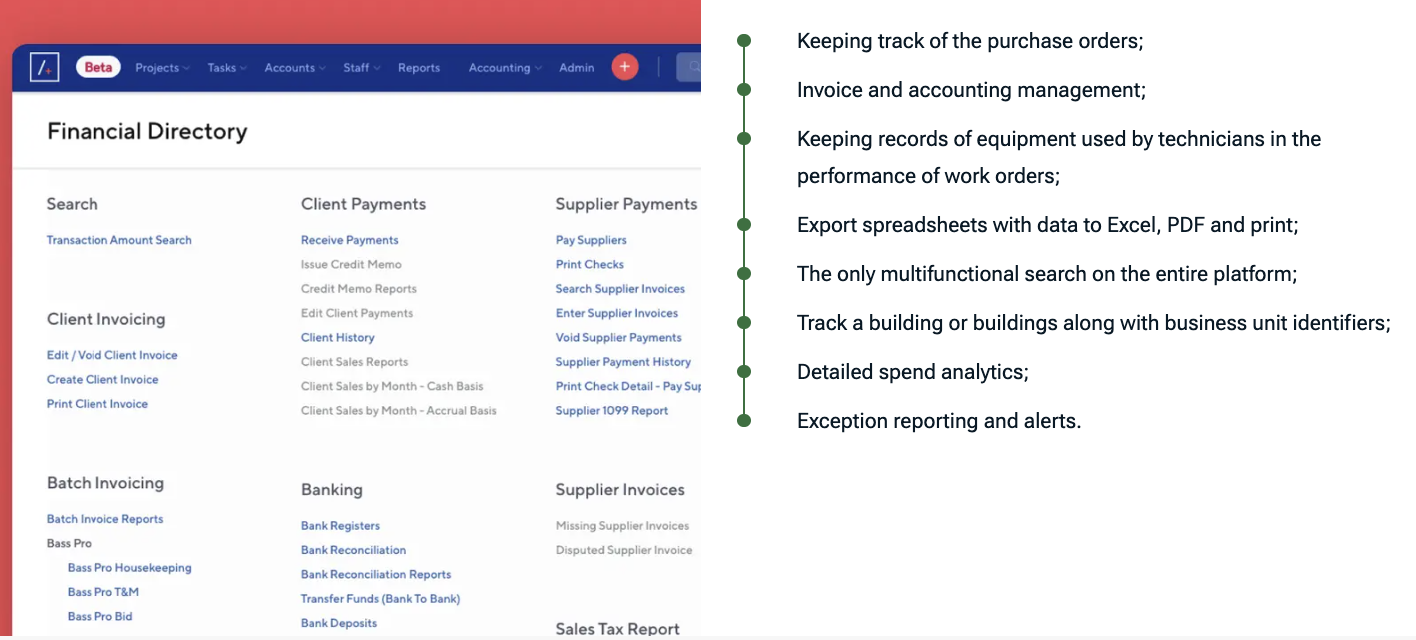1416x640 pixels.
Task: Open the Tasks dropdown menu
Action: pyautogui.click(x=228, y=68)
